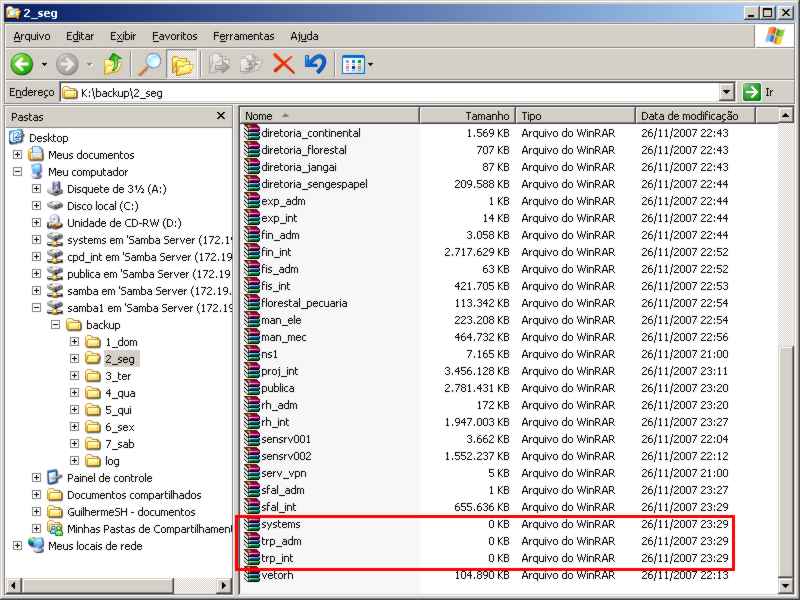800x600 pixels.
Task: Click folder pane scroll left arrow
Action: (14, 585)
